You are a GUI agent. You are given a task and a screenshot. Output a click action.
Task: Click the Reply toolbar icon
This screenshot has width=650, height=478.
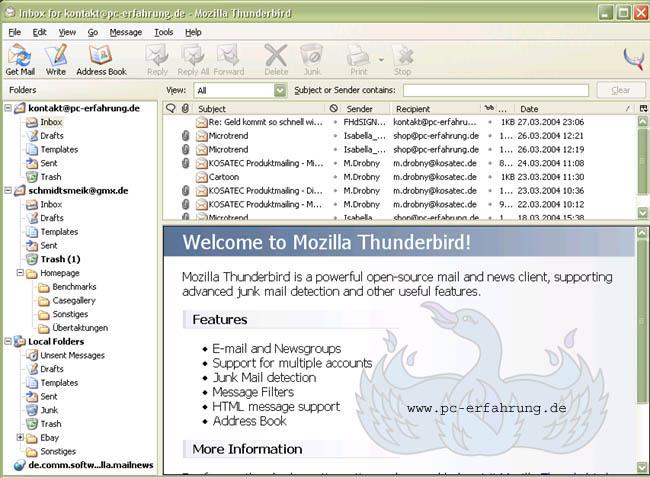point(157,61)
